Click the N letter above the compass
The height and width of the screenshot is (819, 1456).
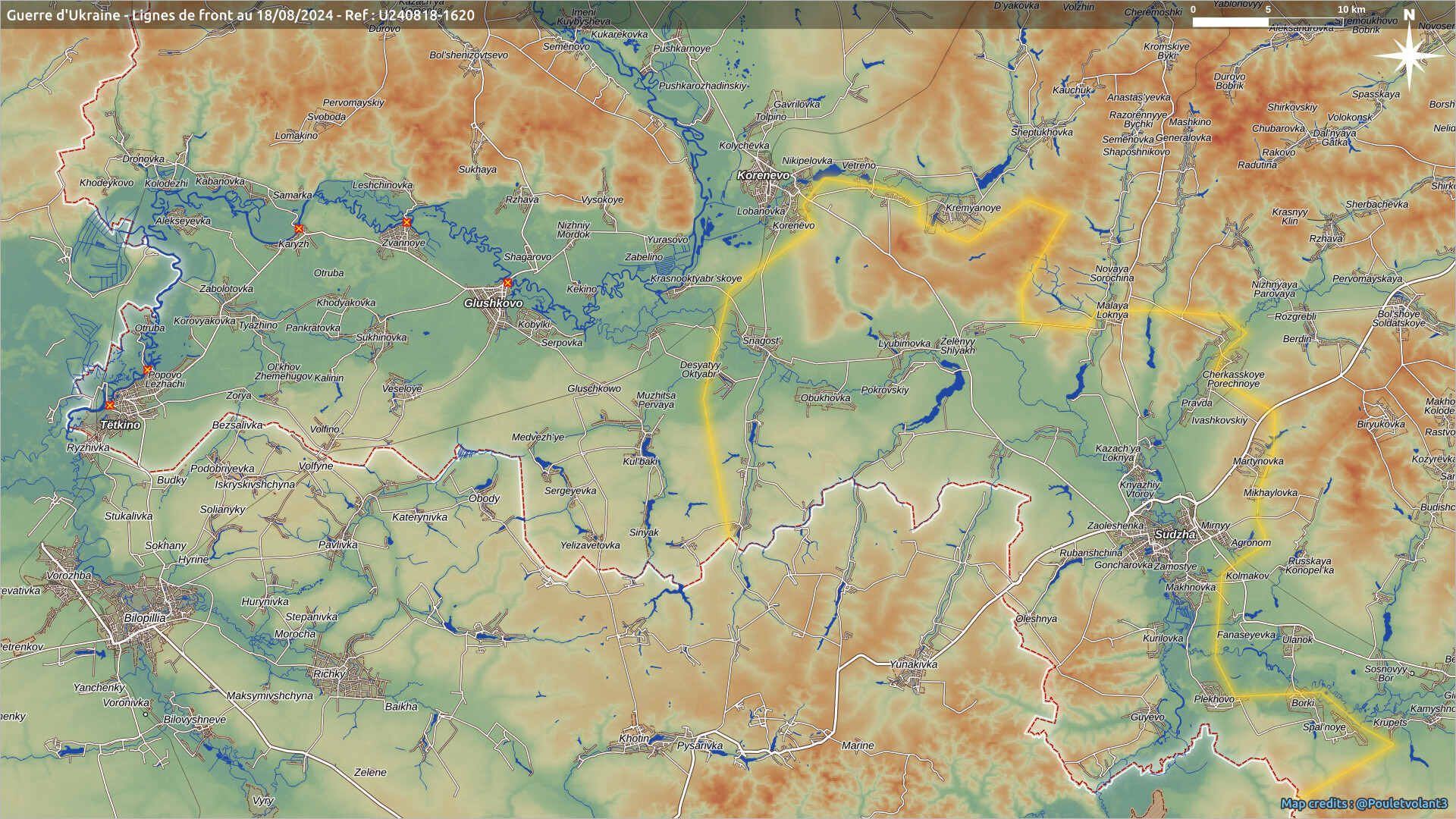coord(1409,14)
